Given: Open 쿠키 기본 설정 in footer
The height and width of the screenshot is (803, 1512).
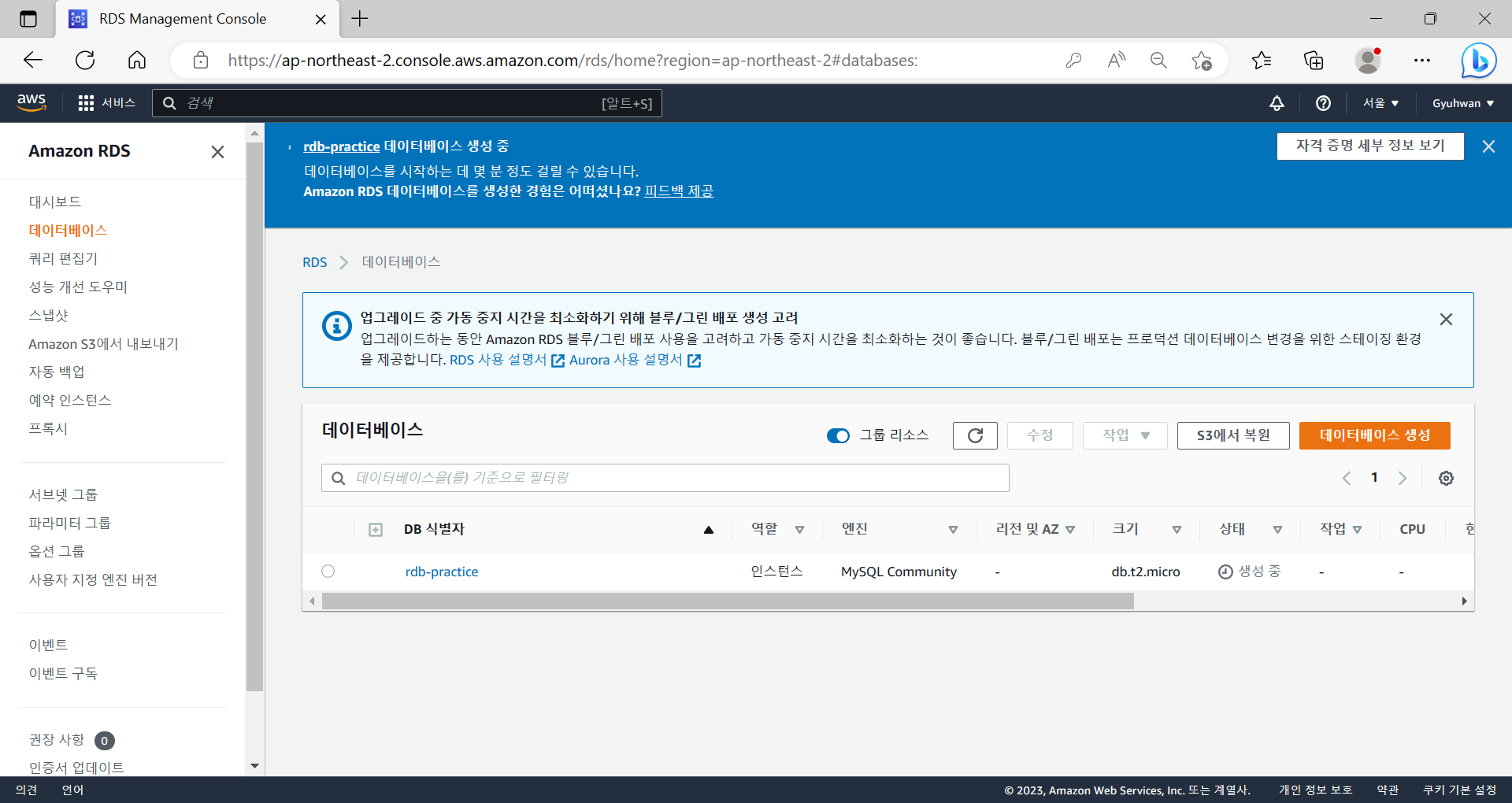Looking at the screenshot, I should tap(1459, 790).
